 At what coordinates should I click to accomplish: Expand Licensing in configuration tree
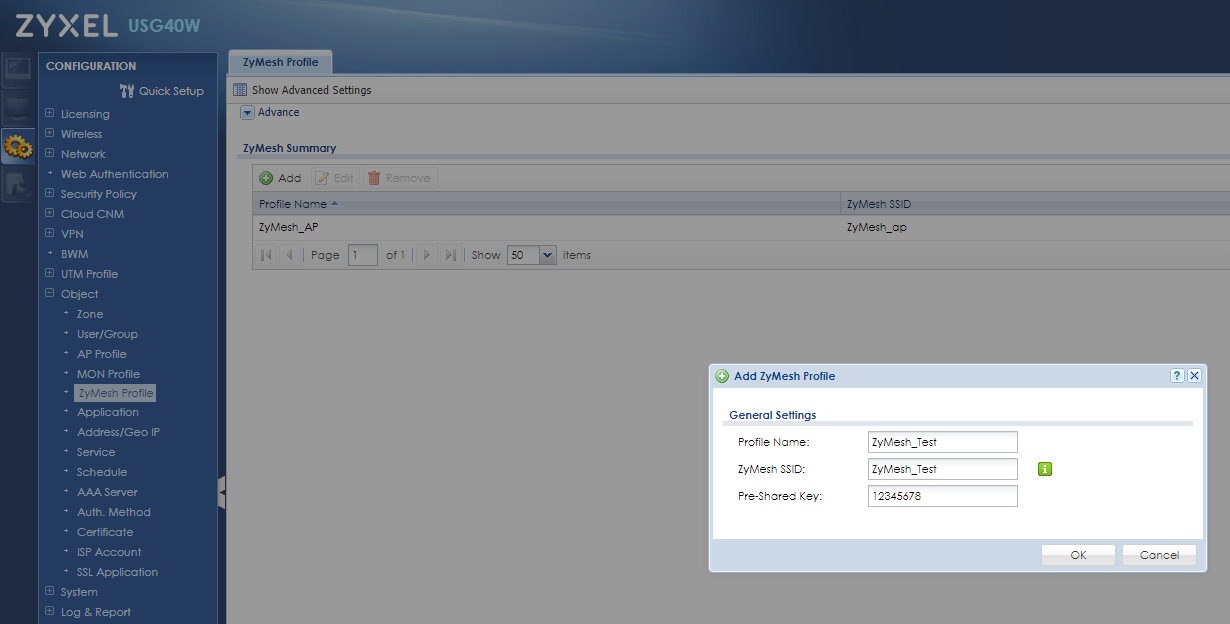[x=50, y=114]
